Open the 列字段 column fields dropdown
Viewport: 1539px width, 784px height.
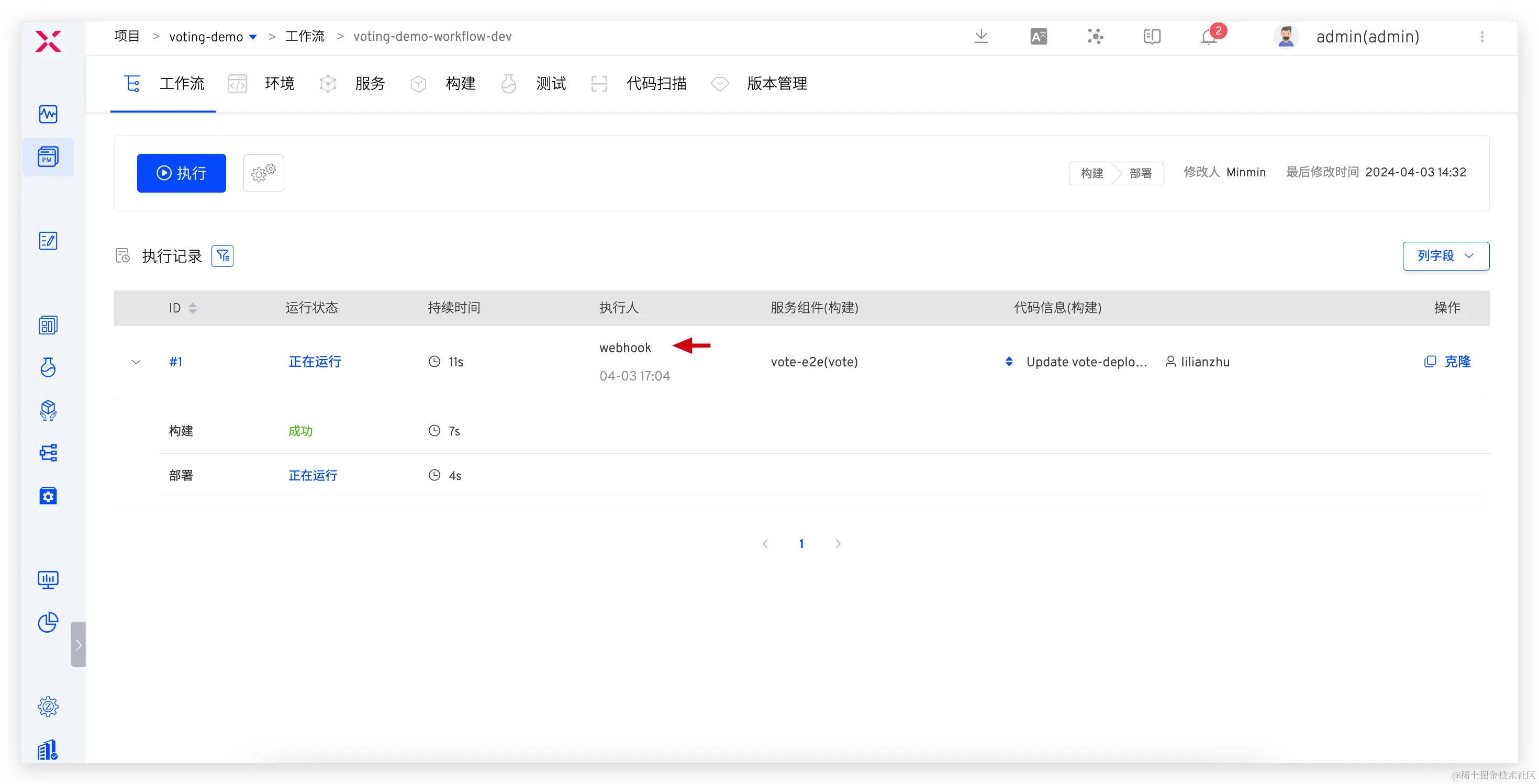click(1445, 256)
